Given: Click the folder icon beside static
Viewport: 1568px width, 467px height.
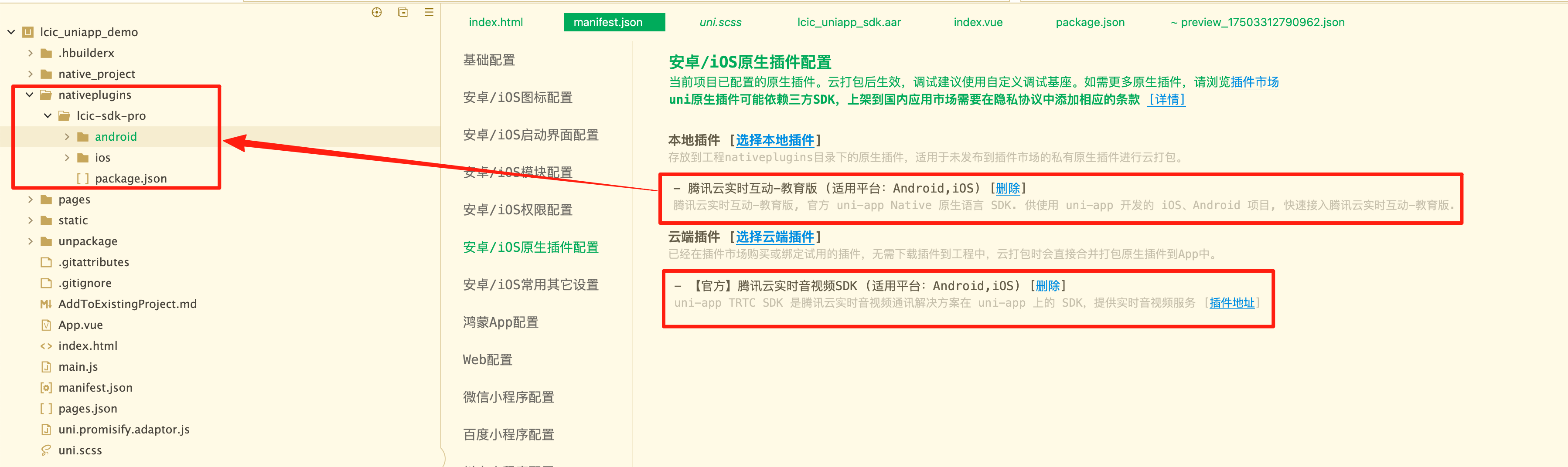Looking at the screenshot, I should pos(46,220).
